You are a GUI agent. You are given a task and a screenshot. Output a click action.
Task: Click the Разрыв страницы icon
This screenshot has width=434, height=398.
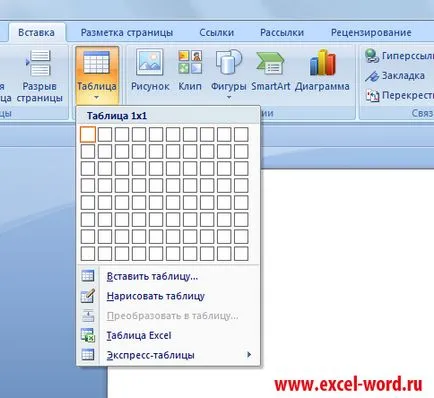(39, 63)
